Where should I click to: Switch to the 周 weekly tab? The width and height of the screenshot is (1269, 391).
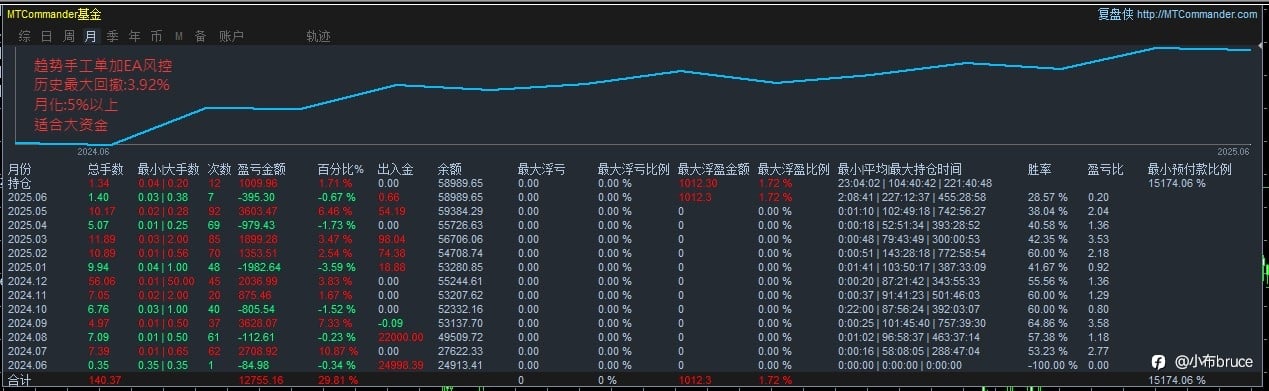point(69,36)
